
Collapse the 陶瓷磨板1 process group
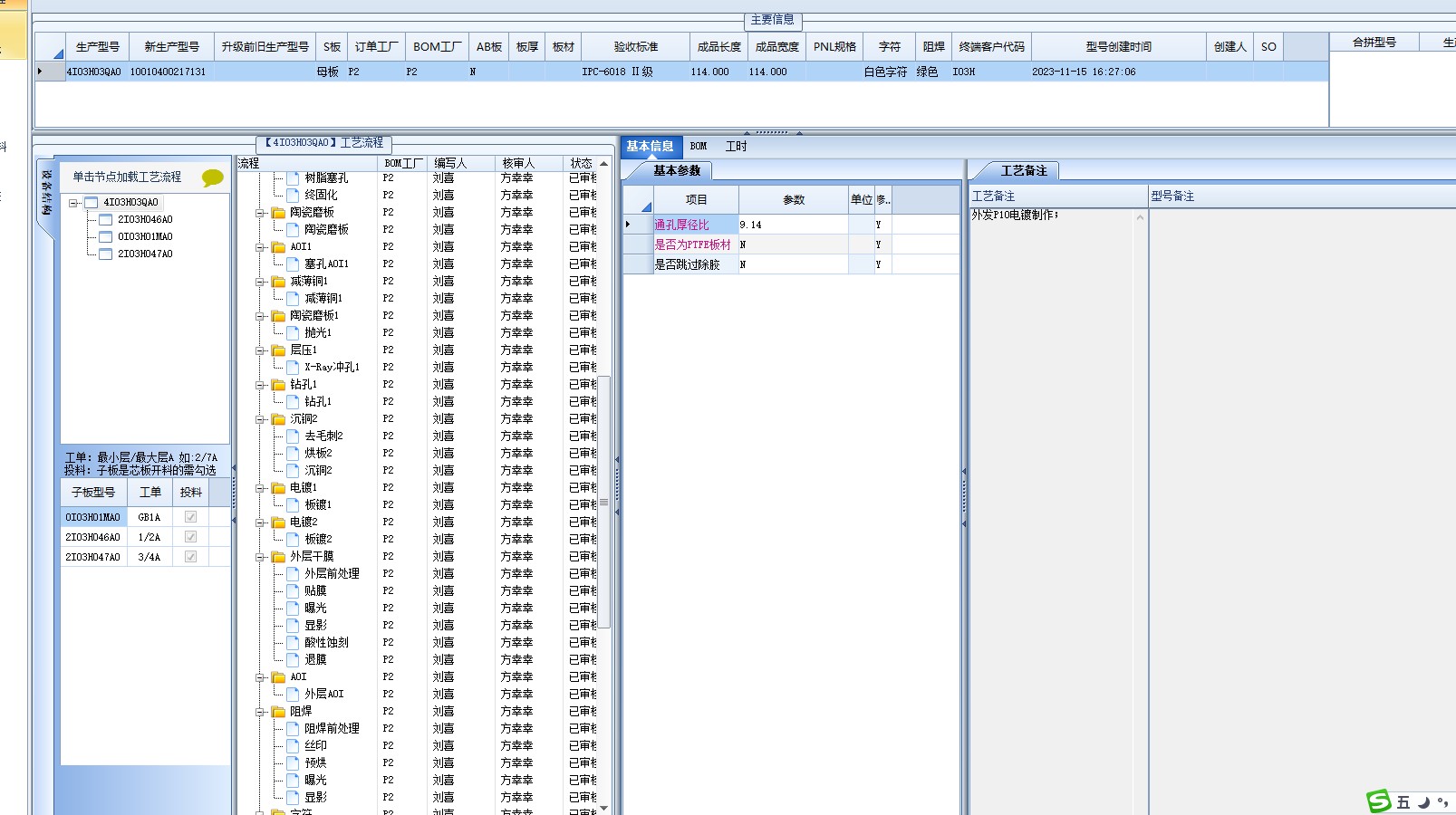[x=260, y=316]
